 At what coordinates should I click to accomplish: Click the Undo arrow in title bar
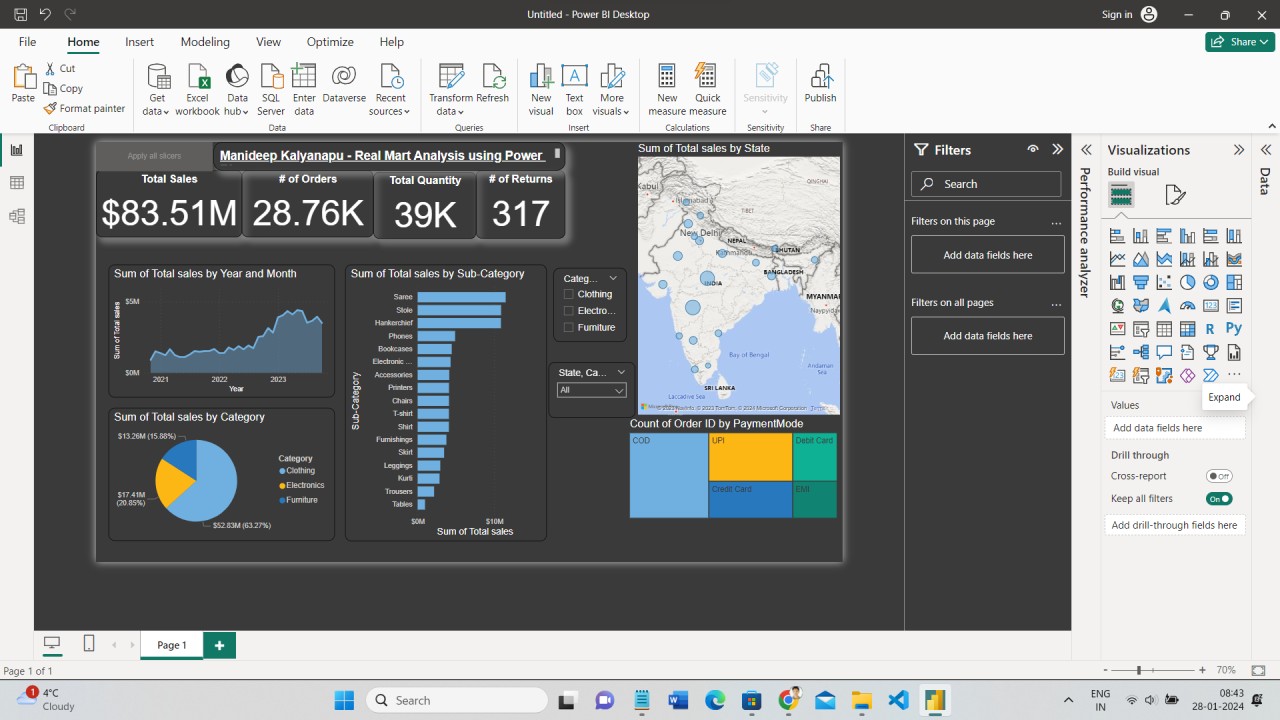45,15
